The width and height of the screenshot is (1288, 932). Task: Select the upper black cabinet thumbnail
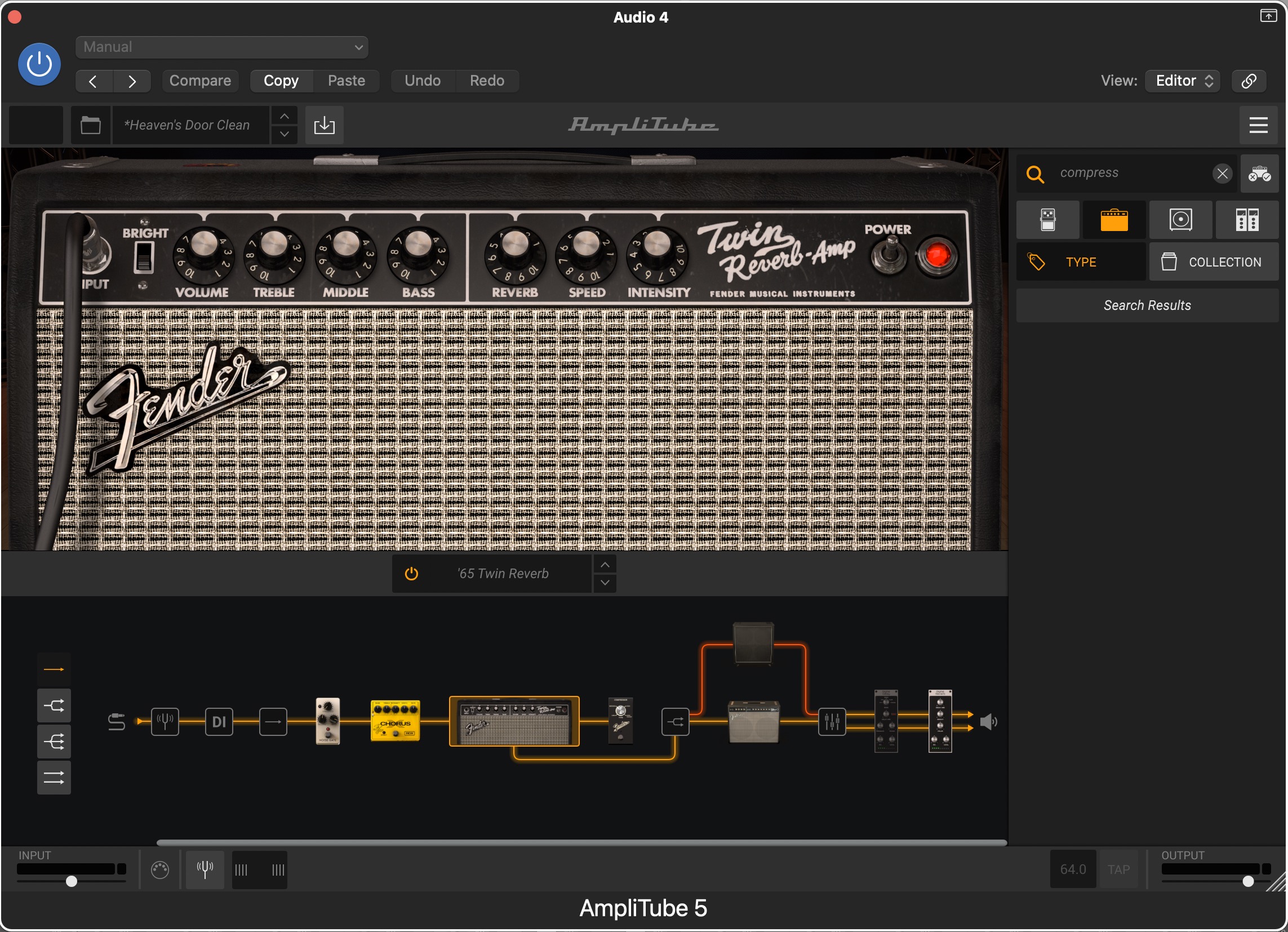[x=753, y=643]
